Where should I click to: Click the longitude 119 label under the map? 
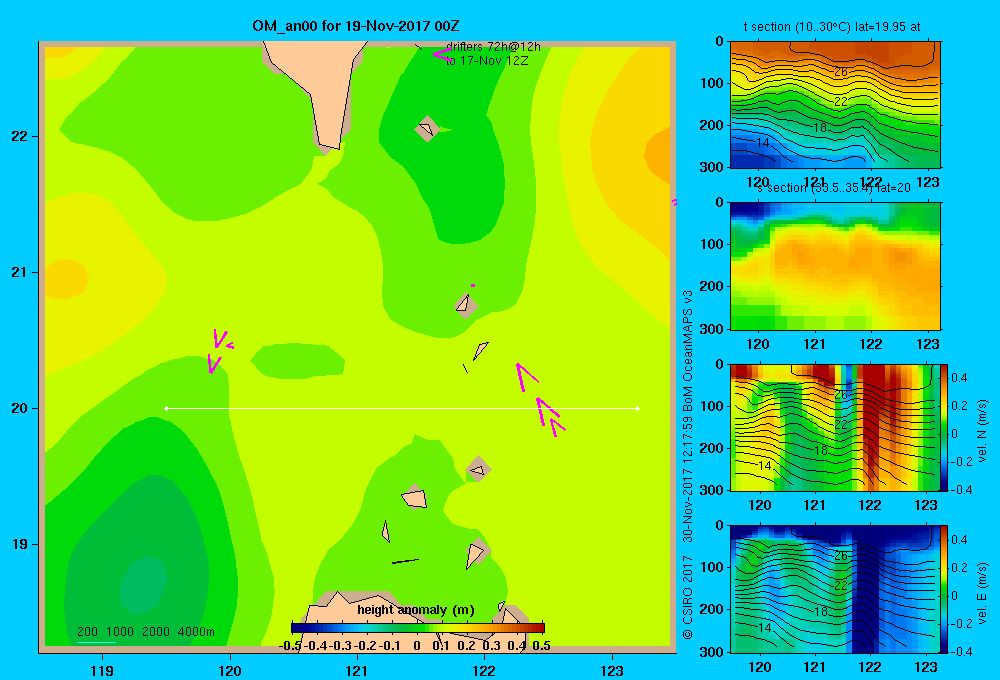pos(102,670)
